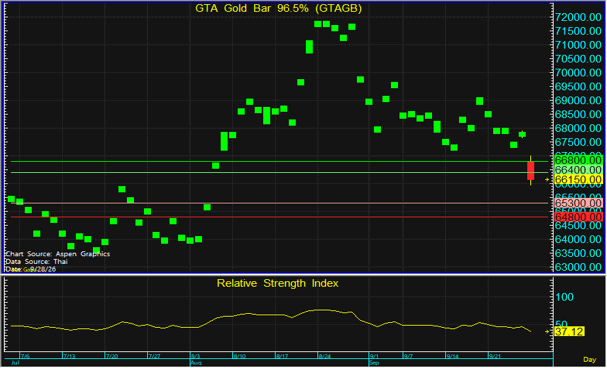
Task: Click the bright green 66800.00 level tag
Action: pos(578,160)
